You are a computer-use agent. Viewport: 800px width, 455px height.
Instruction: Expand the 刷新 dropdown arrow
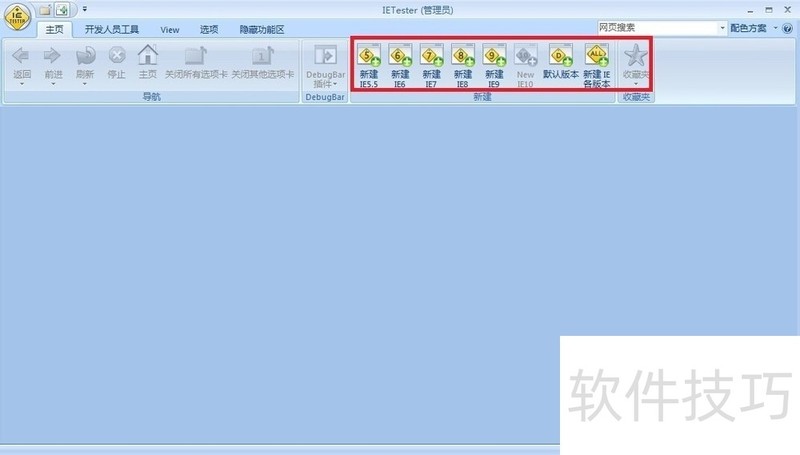point(85,84)
